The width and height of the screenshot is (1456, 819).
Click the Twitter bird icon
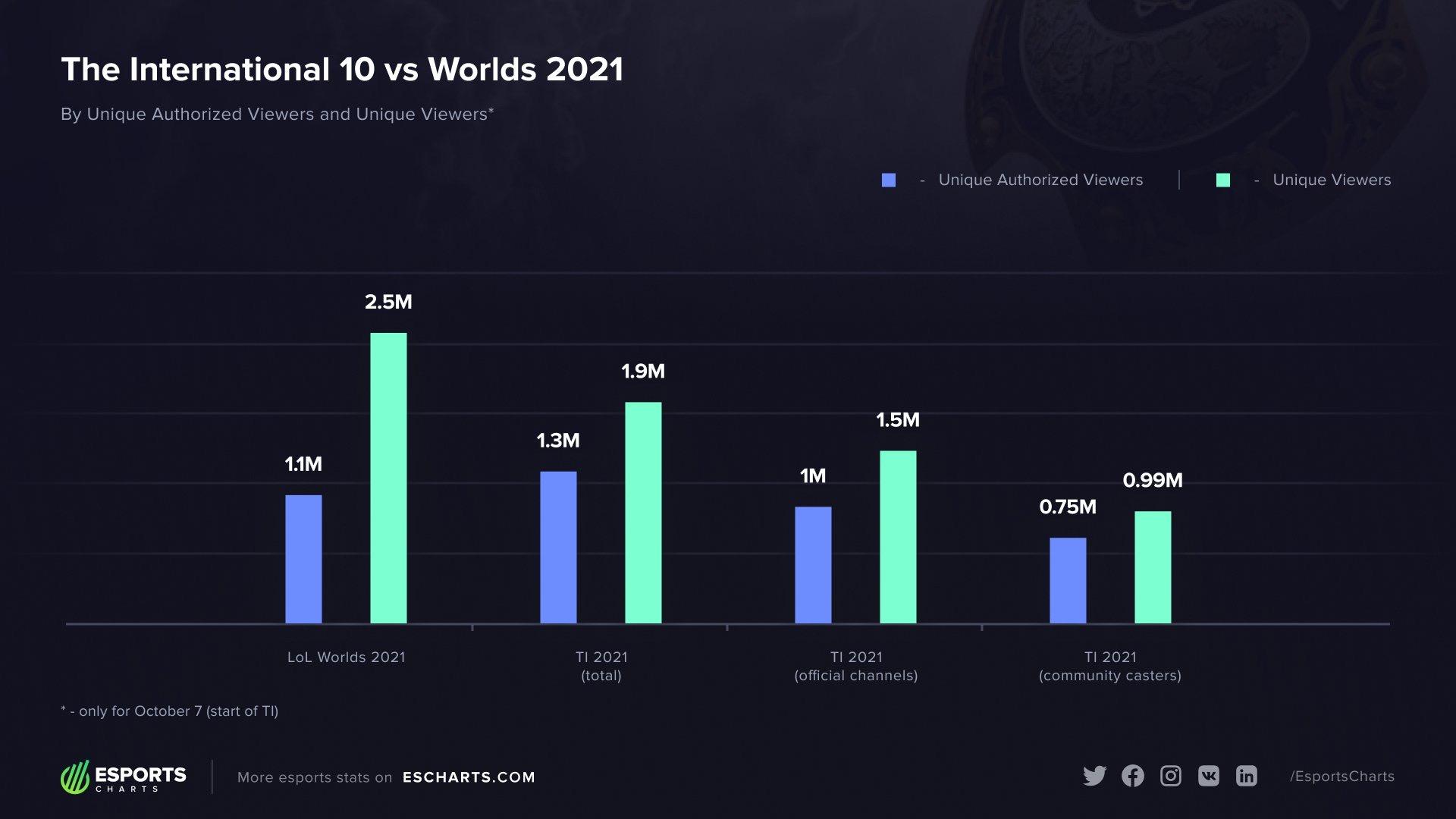(1094, 776)
